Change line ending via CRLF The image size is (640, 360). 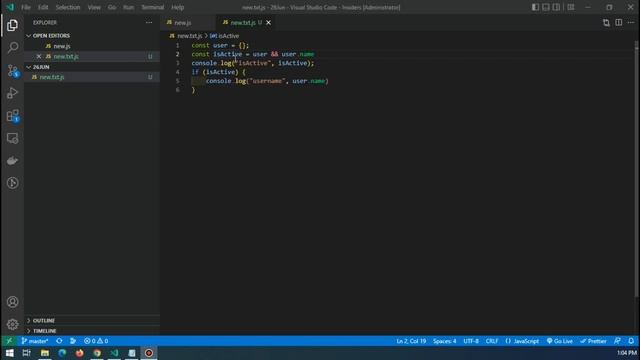pyautogui.click(x=491, y=341)
